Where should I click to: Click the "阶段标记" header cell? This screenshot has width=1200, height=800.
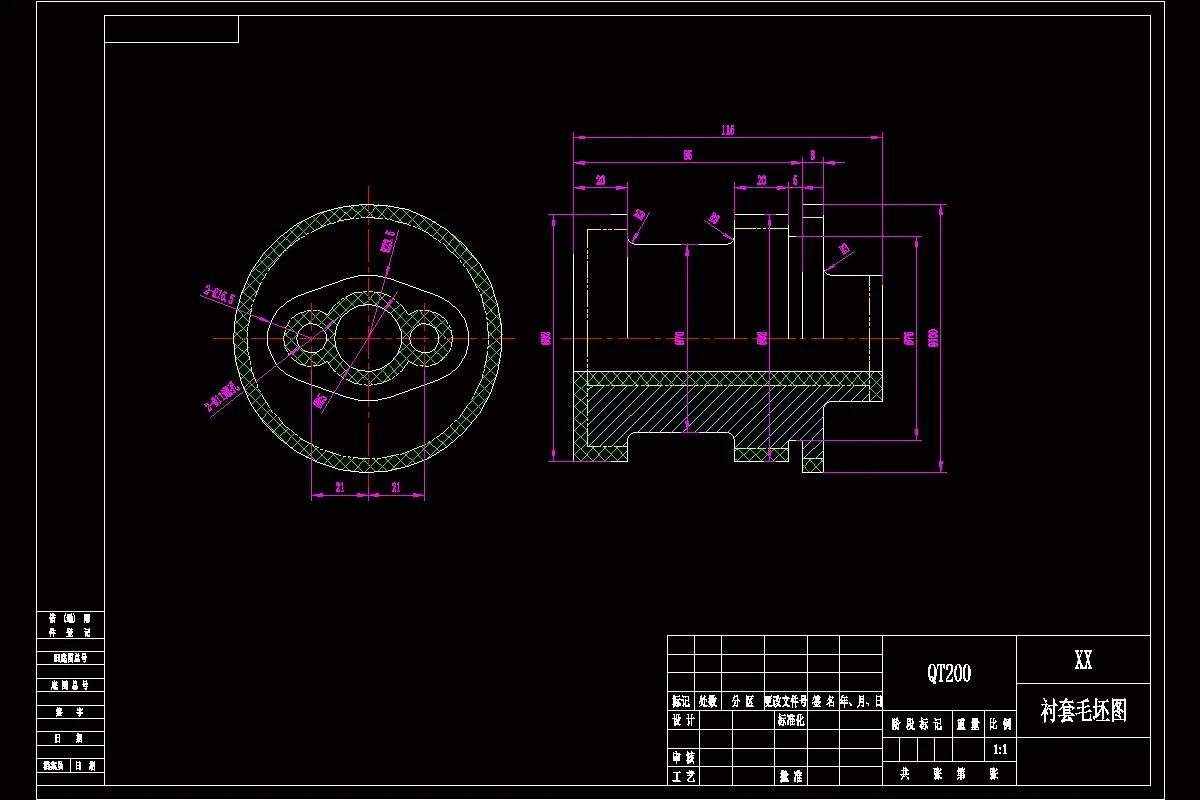pos(917,724)
